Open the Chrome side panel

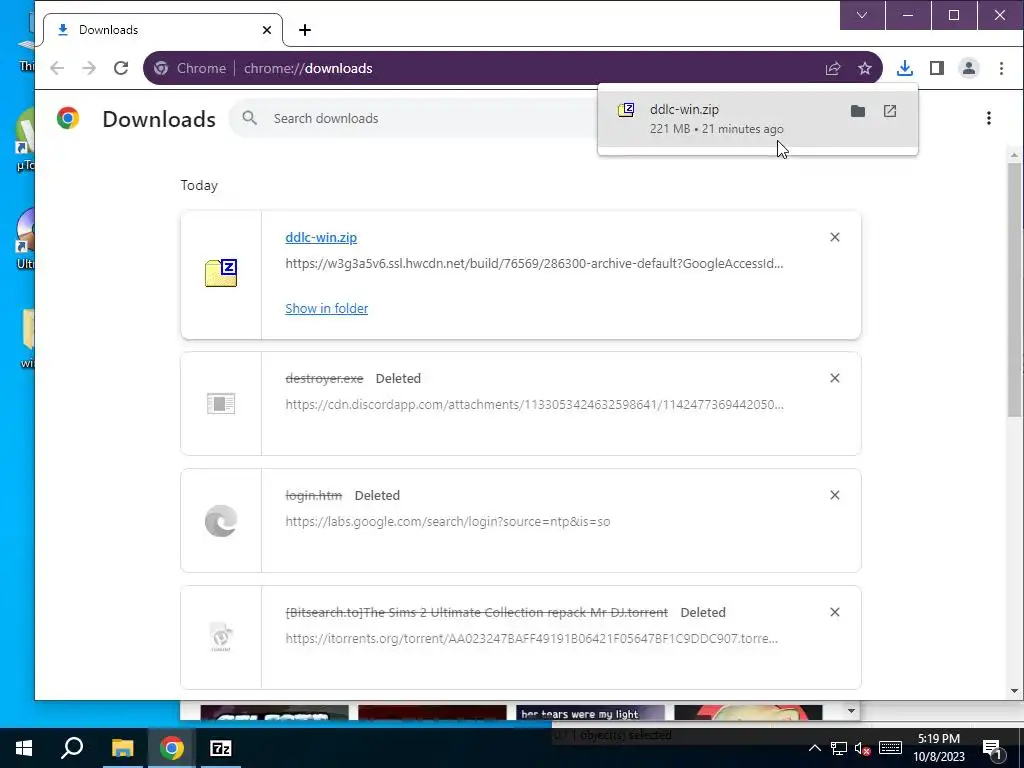(x=936, y=68)
